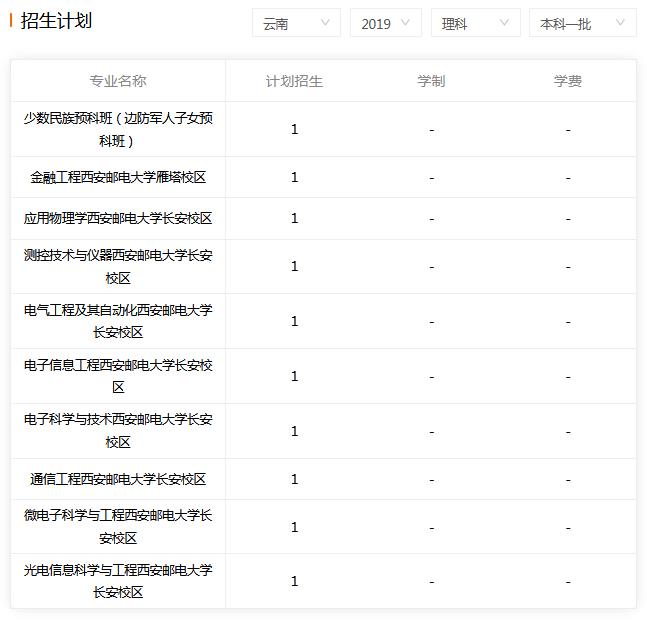Select the 光电信息科学与工程 major name

118,581
